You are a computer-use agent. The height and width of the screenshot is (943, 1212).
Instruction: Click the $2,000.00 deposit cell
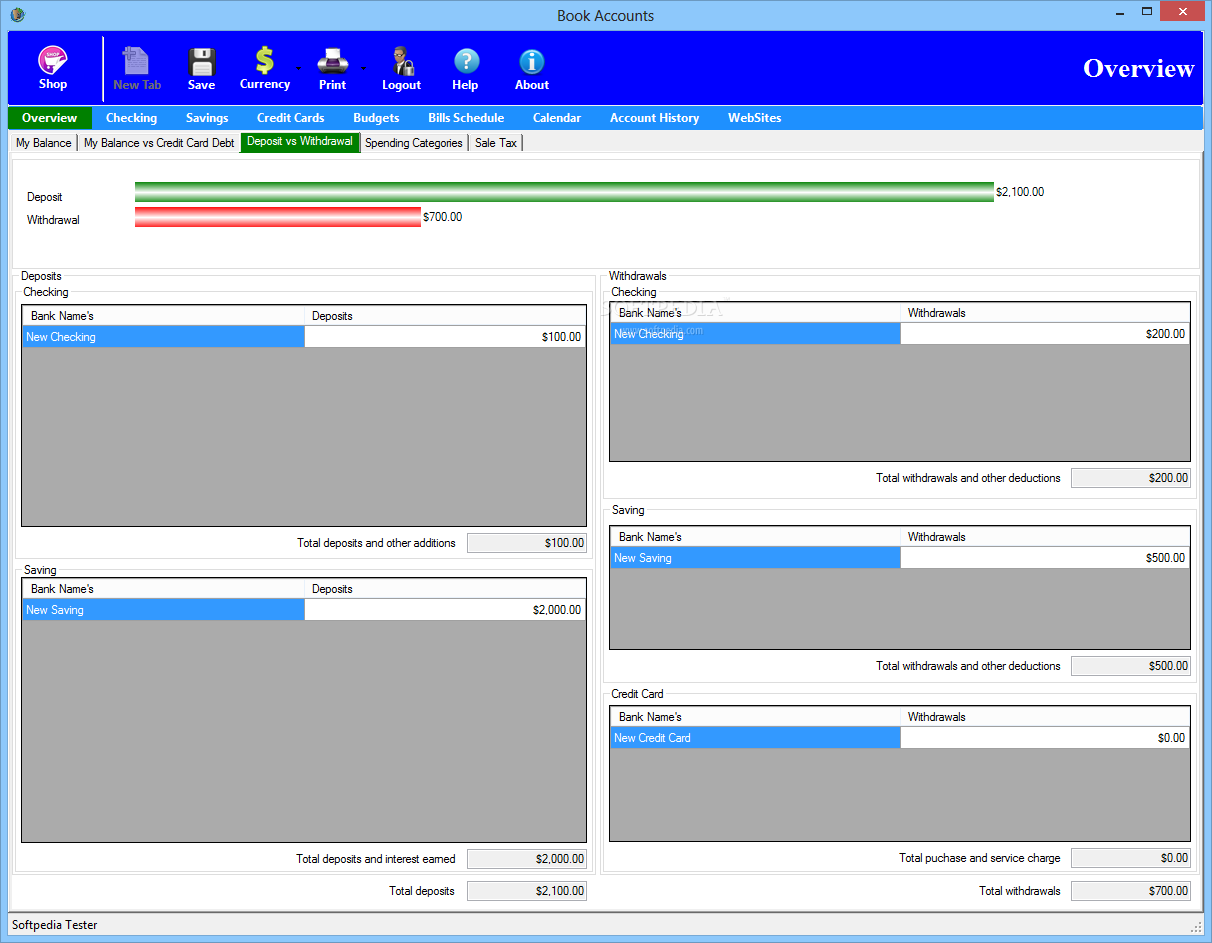click(x=445, y=610)
